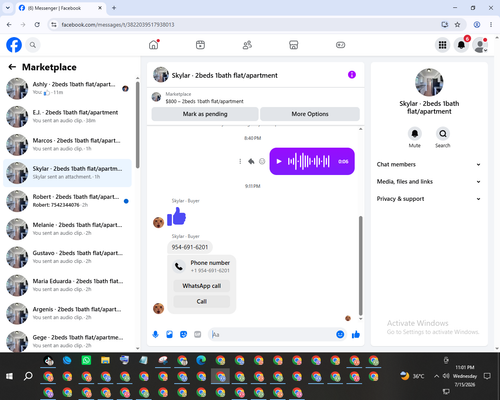Image resolution: width=500 pixels, height=400 pixels.
Task: Open Skylar profile picture in right panel
Action: (429, 82)
